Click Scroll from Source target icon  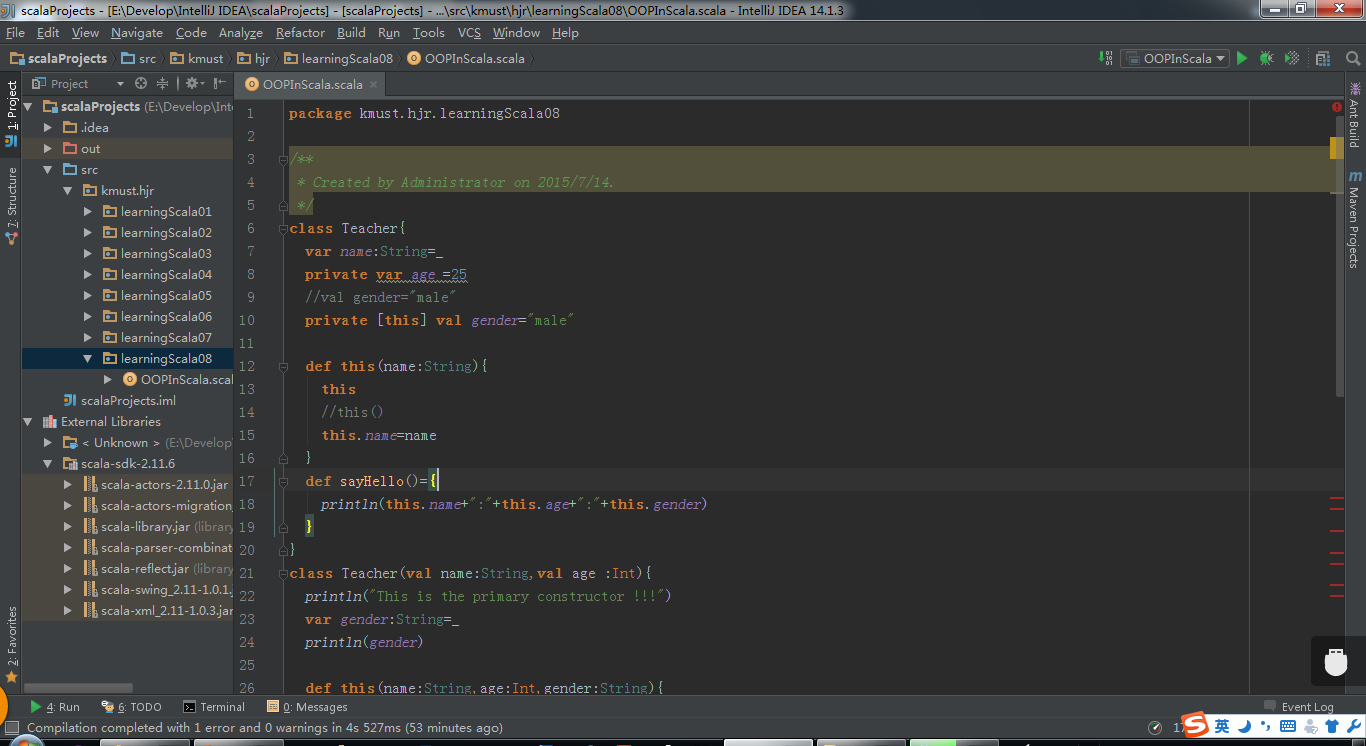(x=141, y=84)
